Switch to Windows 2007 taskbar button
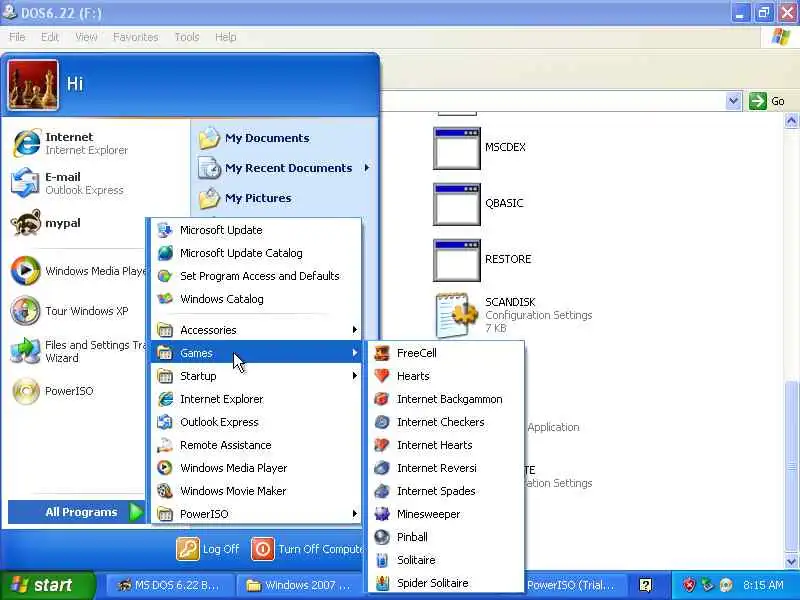This screenshot has height=600, width=800. tap(299, 585)
